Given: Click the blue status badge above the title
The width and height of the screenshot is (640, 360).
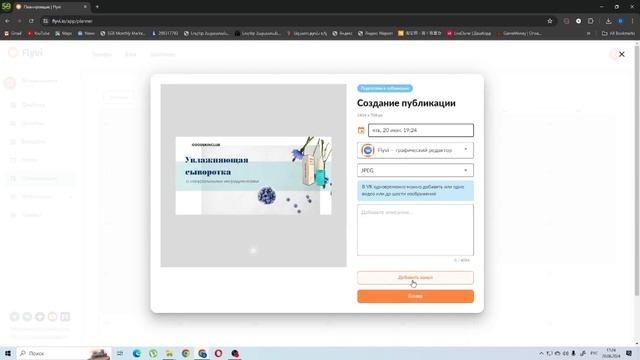Looking at the screenshot, I should click(x=385, y=88).
